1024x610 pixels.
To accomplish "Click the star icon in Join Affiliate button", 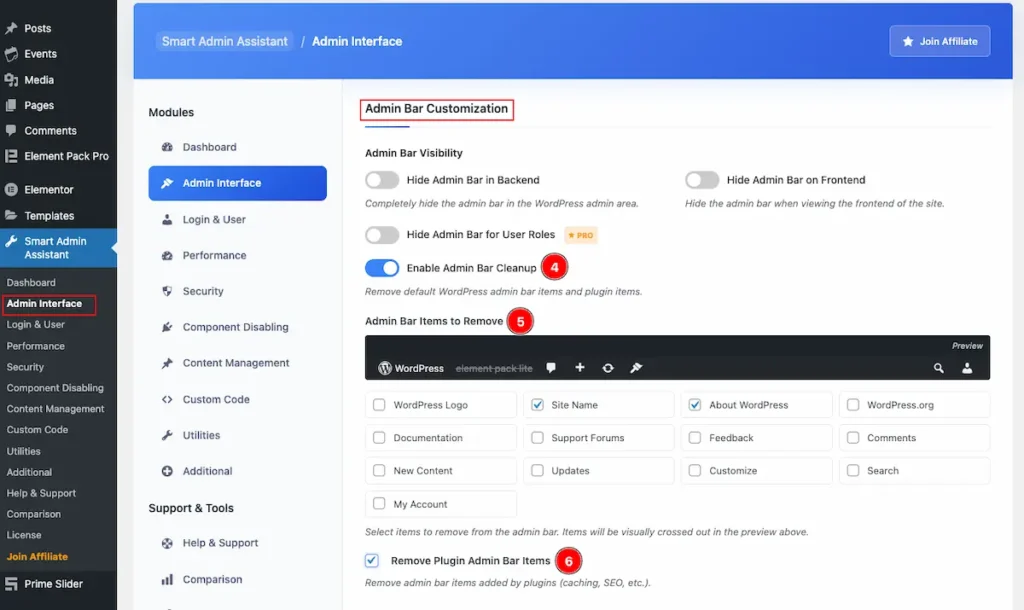I will click(908, 41).
